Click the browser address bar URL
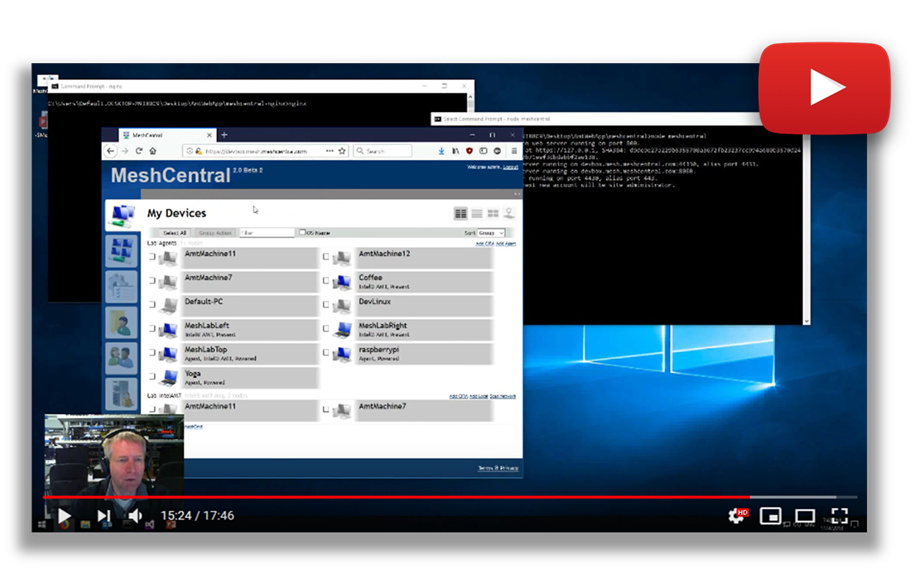 click(257, 151)
